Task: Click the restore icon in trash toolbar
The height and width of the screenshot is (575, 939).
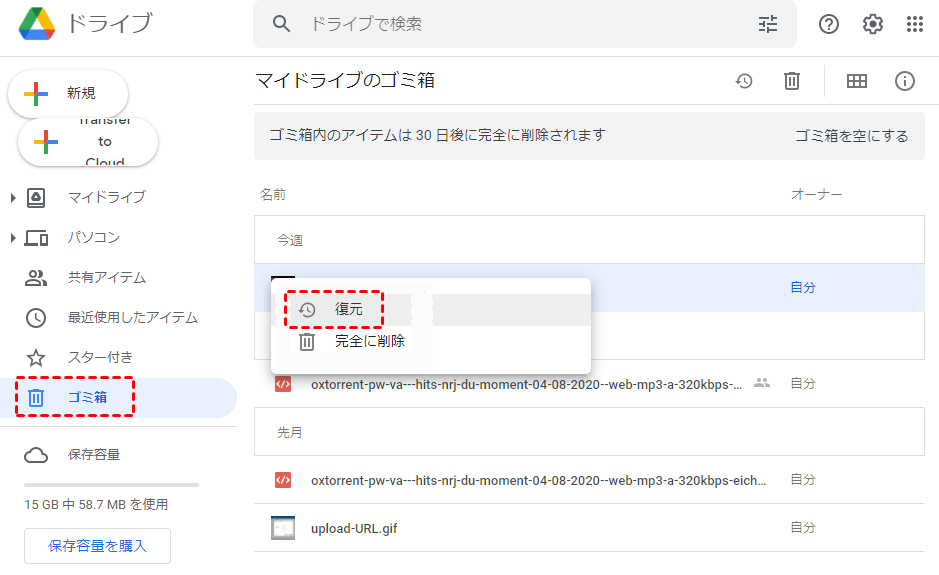Action: [744, 81]
